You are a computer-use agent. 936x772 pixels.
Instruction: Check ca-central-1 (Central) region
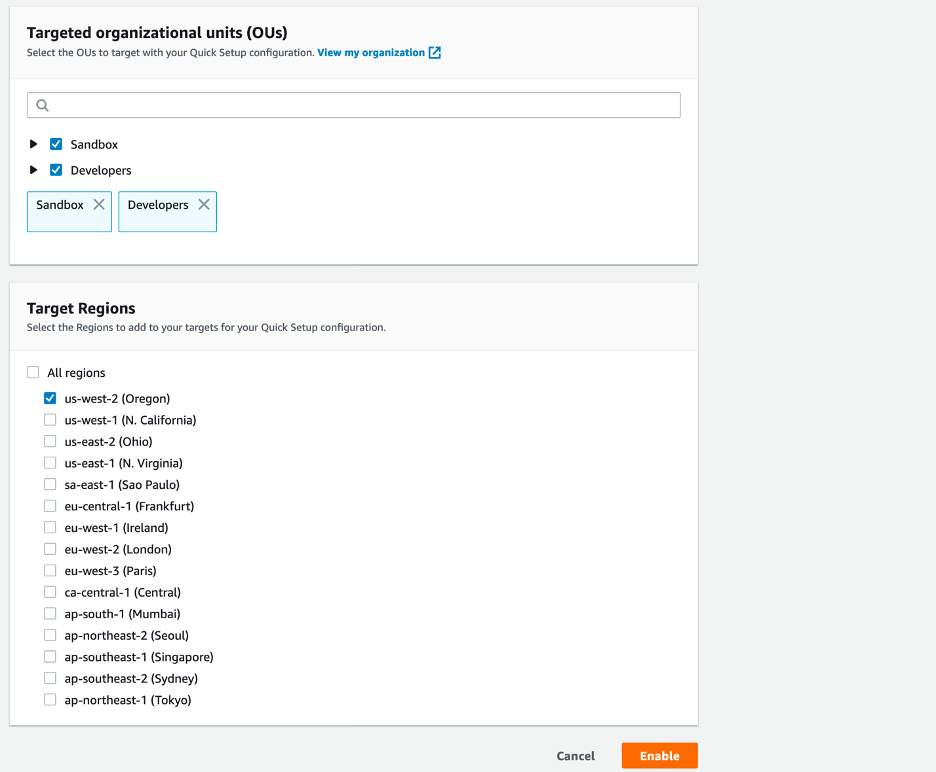(50, 591)
